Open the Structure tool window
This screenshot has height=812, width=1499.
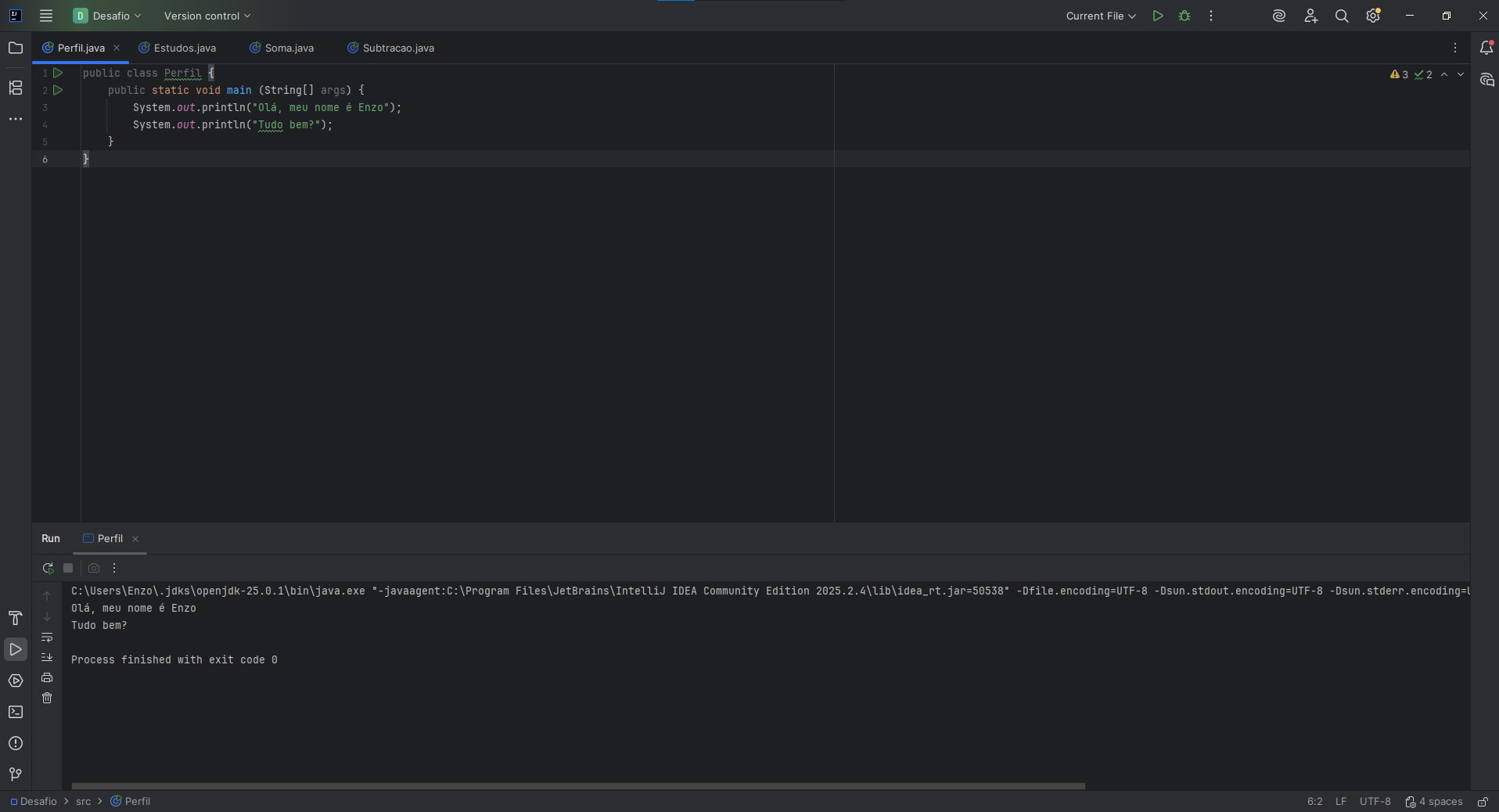pos(16,88)
